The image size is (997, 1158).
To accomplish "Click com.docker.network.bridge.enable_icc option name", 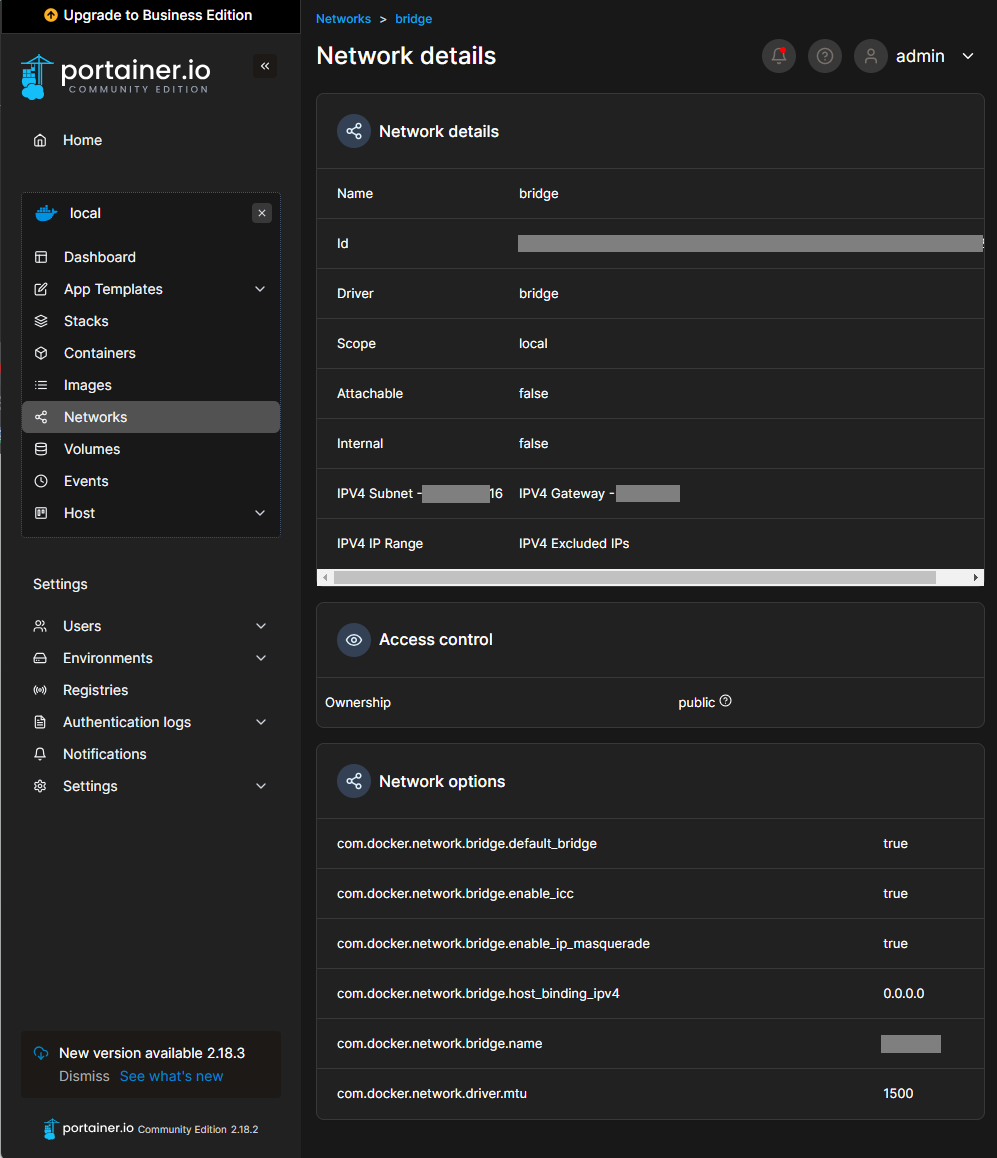I will [x=456, y=894].
